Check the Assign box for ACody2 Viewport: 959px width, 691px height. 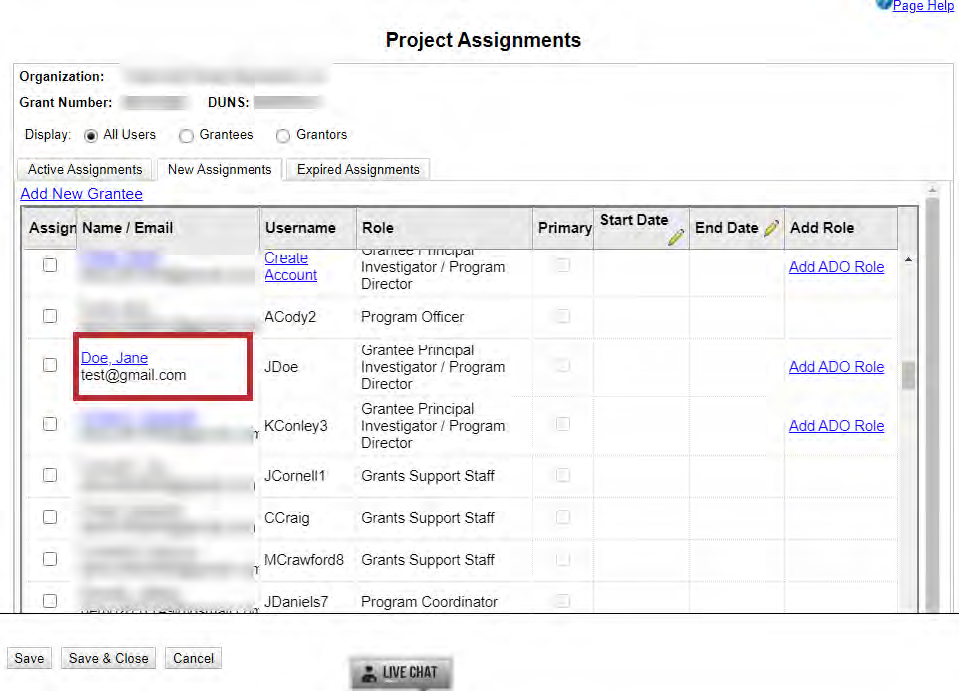(50, 316)
